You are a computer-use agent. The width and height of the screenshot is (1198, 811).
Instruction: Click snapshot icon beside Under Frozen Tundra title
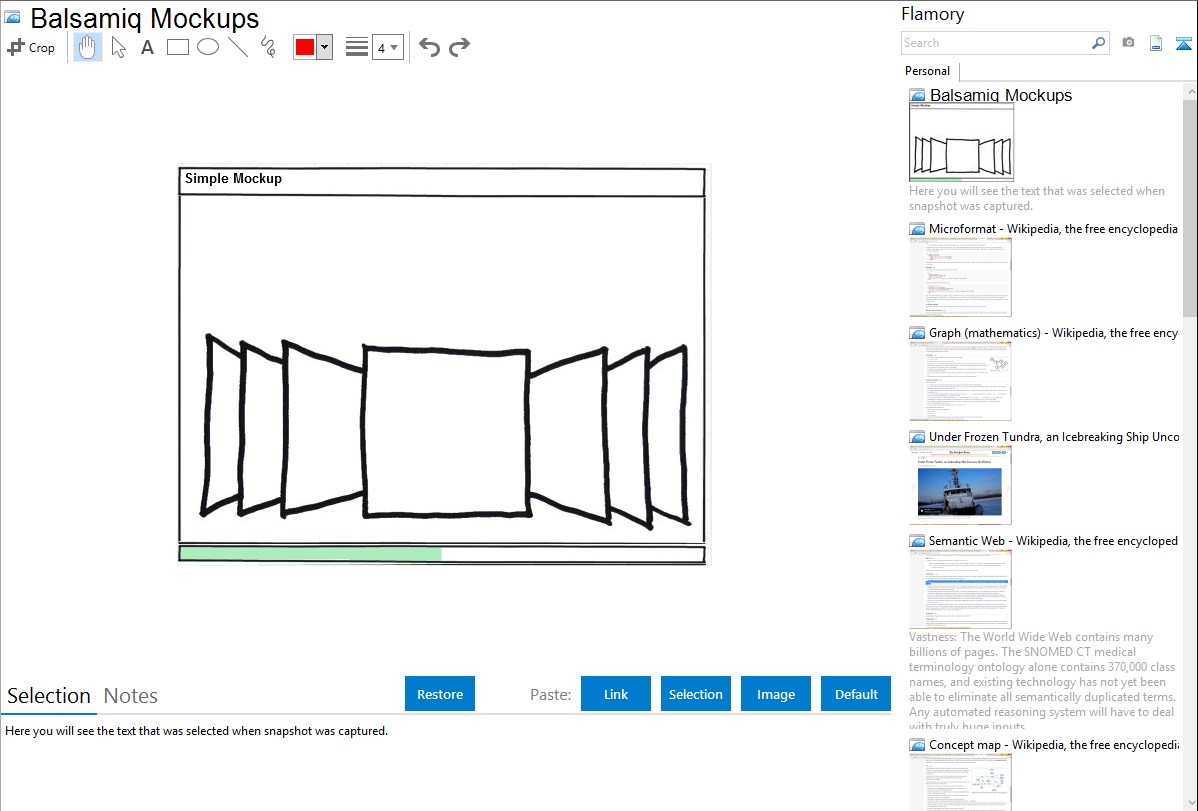coord(917,437)
